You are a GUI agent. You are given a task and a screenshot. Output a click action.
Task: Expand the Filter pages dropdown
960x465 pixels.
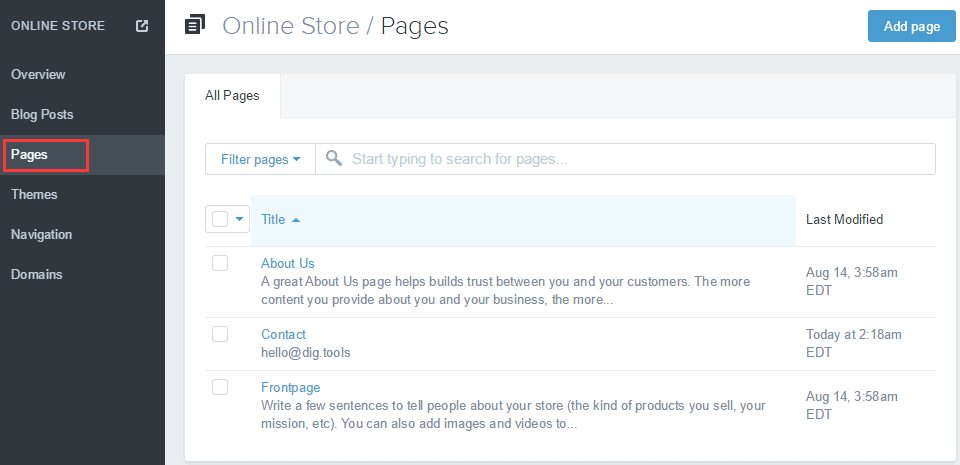pyautogui.click(x=260, y=159)
